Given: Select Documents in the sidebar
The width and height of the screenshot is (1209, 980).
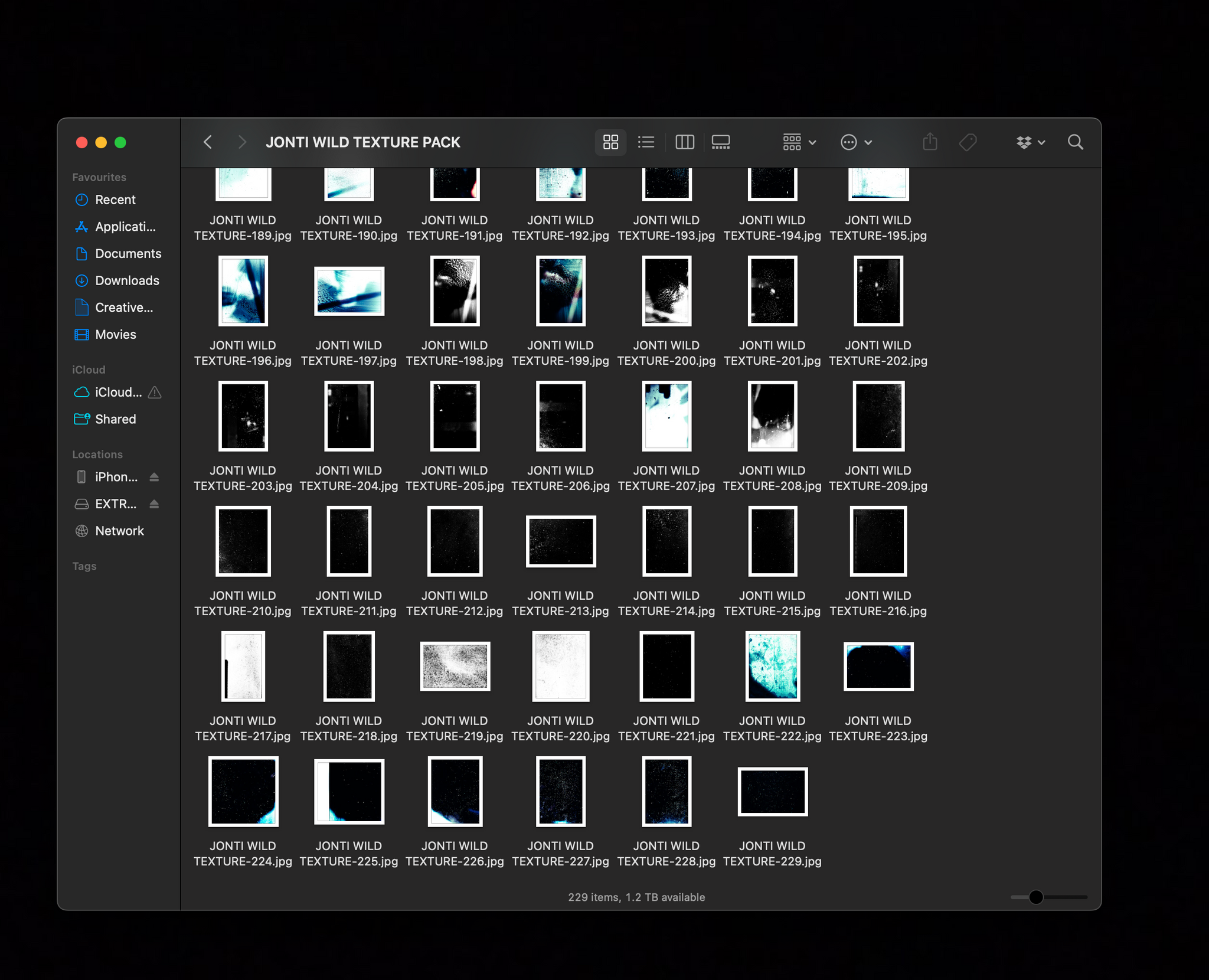Looking at the screenshot, I should (x=128, y=254).
